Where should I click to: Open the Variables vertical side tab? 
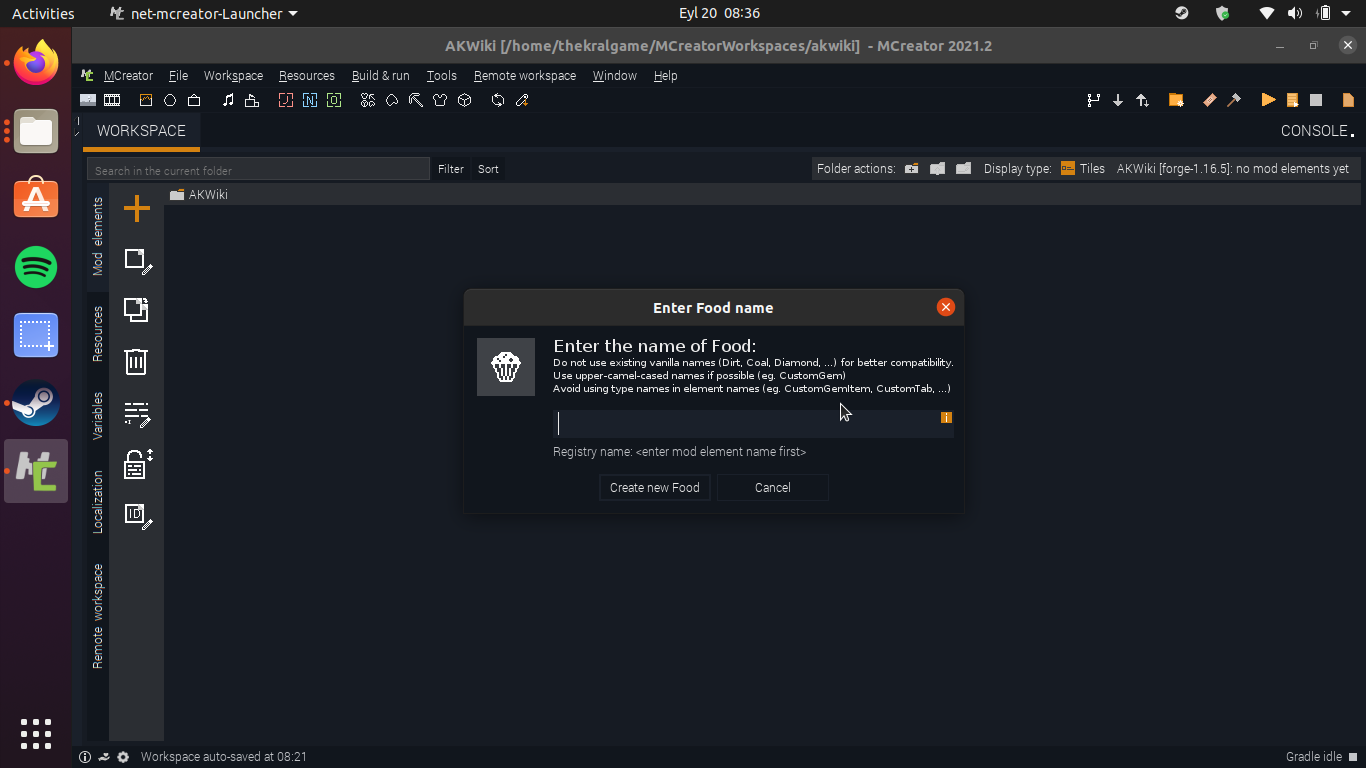tap(98, 416)
